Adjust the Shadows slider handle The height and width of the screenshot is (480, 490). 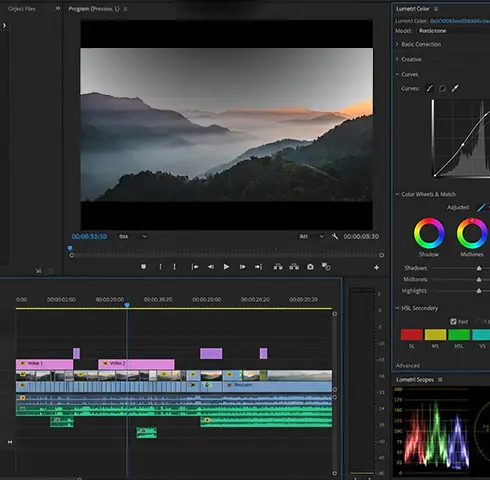479,268
